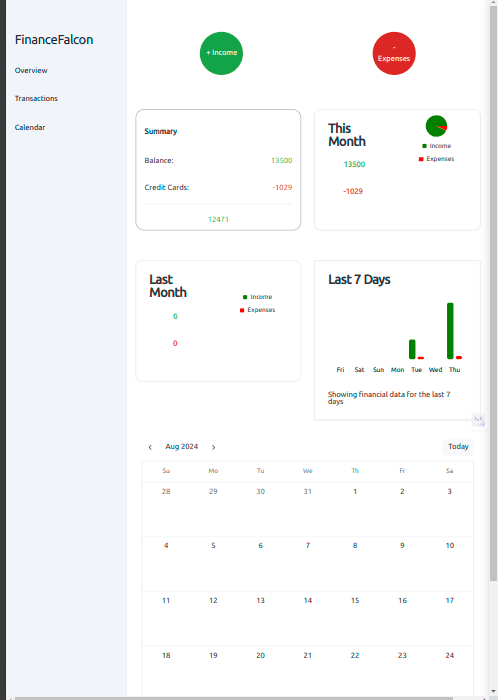This screenshot has height=700, width=498.
Task: Click 13500 income figure in This Month
Action: tap(354, 164)
